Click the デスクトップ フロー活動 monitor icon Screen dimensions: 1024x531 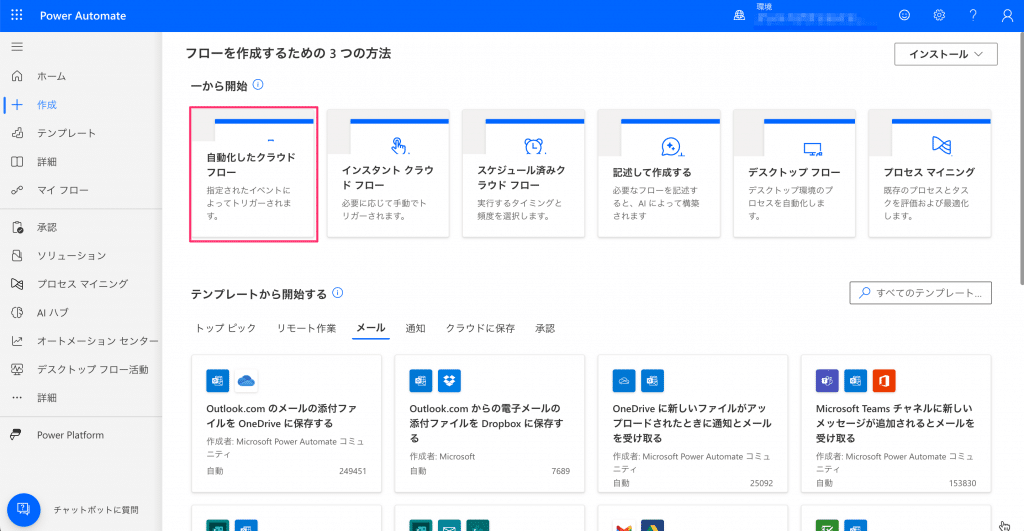pyautogui.click(x=17, y=370)
